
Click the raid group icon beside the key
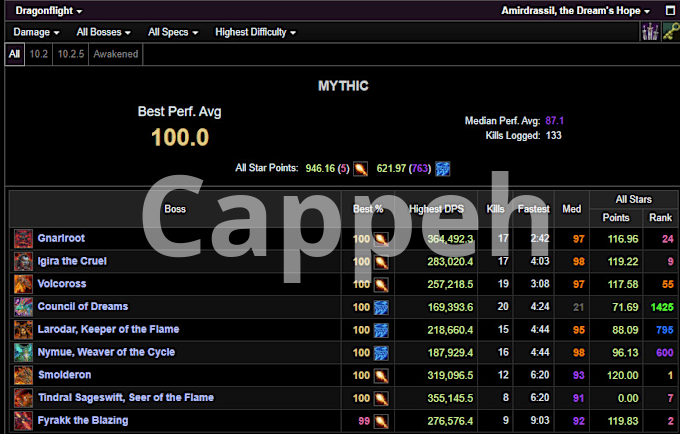pos(649,32)
